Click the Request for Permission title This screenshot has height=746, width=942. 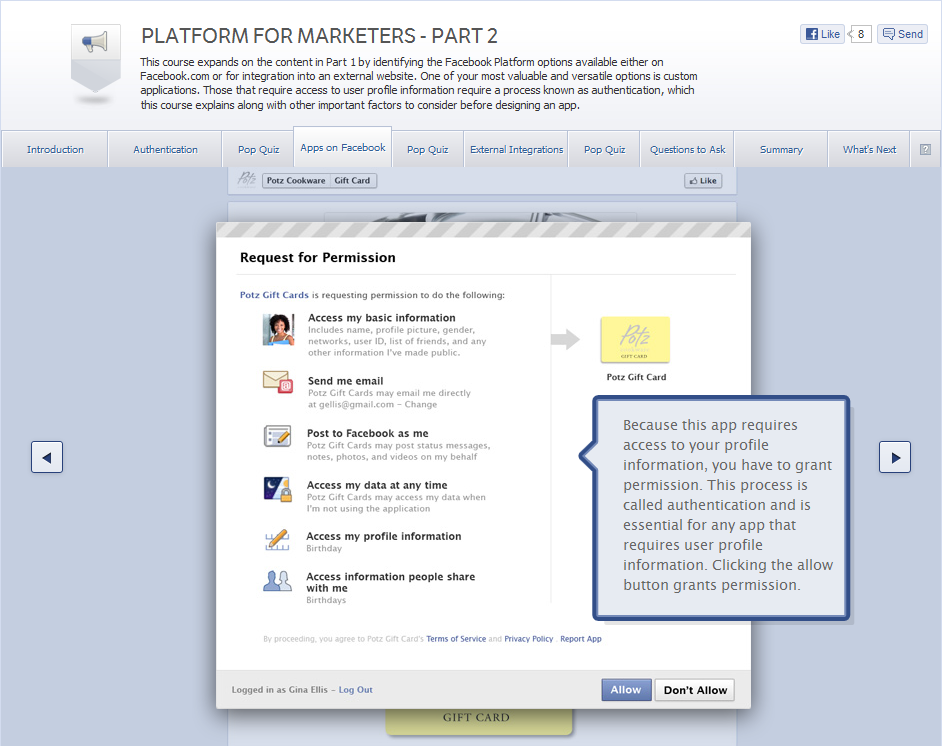[x=318, y=257]
